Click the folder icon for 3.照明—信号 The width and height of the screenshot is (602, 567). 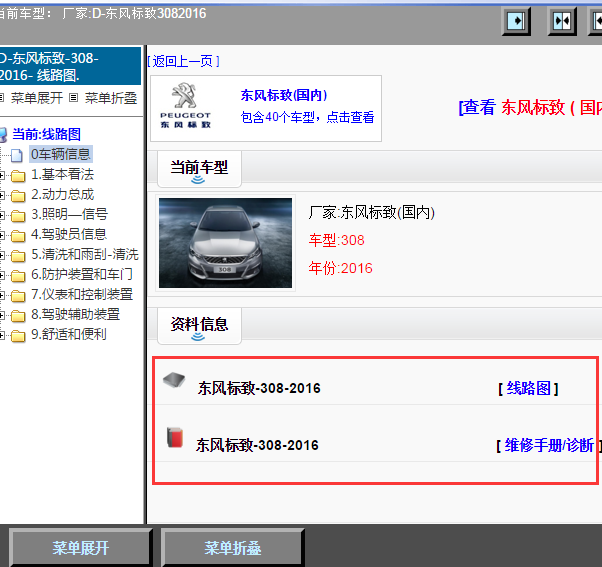tap(18, 215)
